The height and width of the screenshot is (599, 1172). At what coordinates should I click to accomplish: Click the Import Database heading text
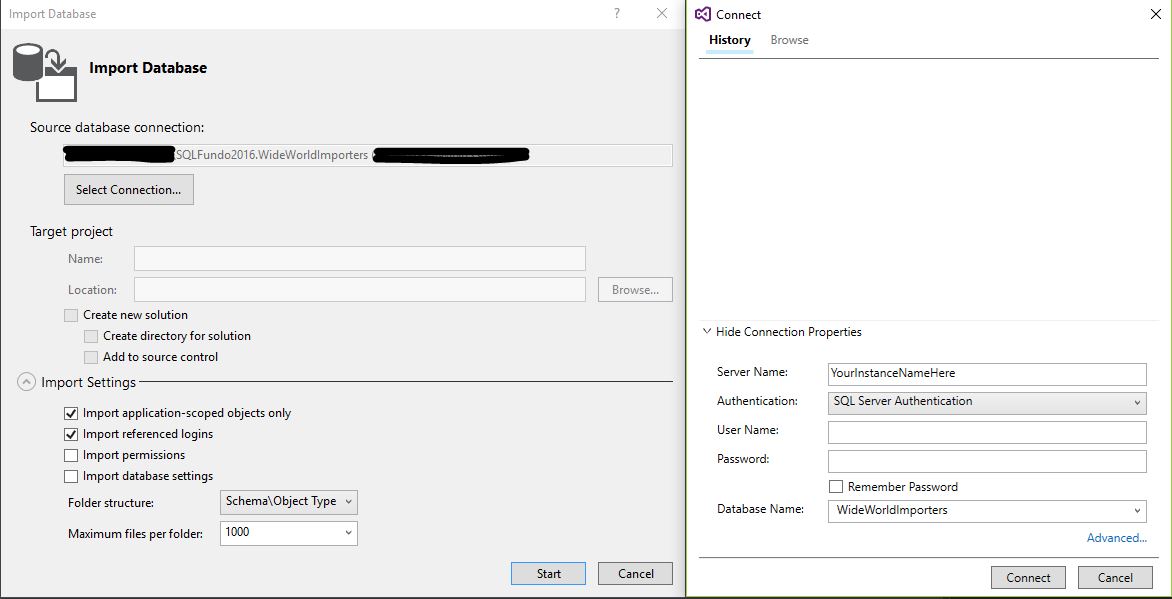148,68
